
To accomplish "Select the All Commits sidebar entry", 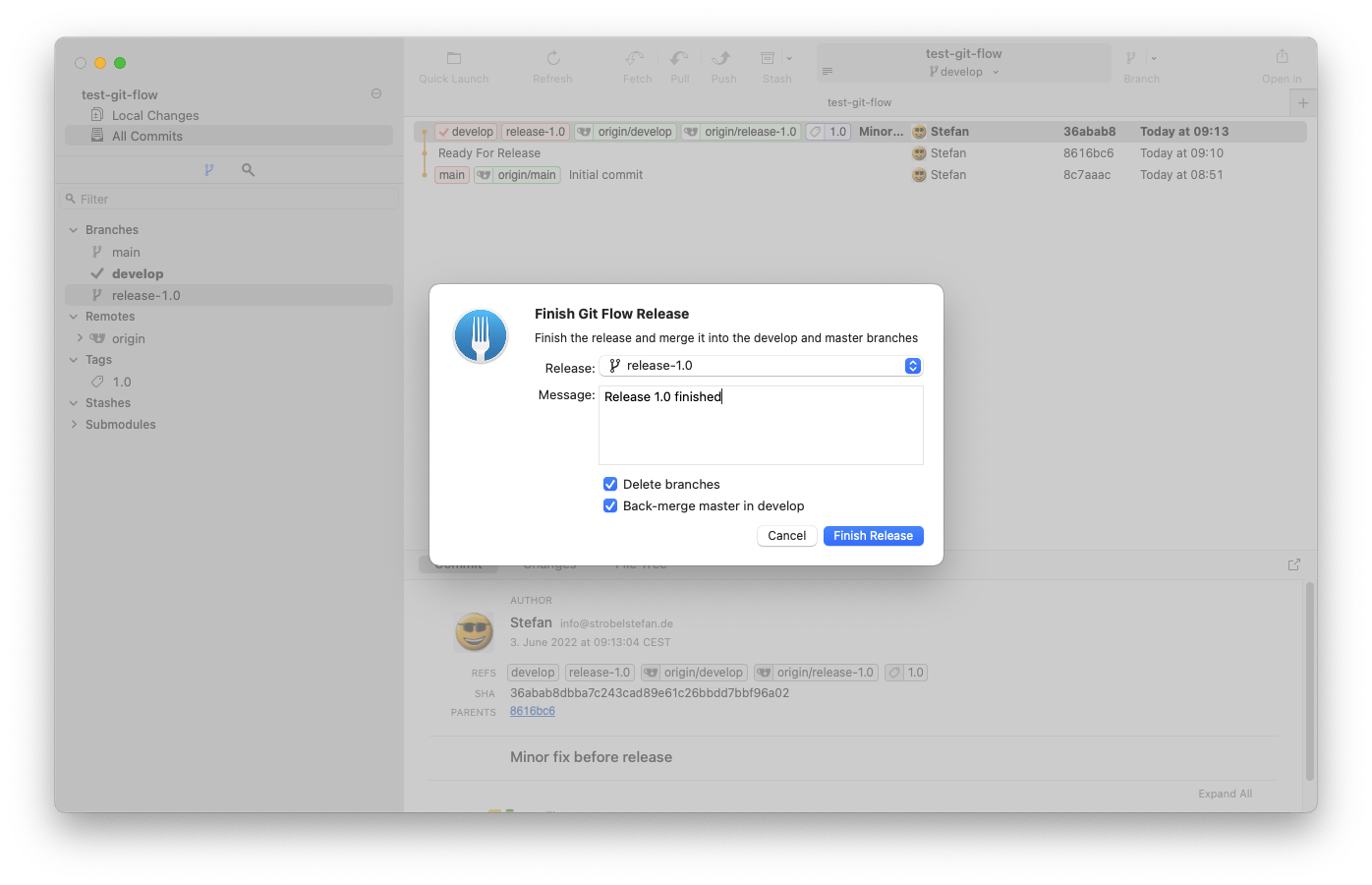I will point(145,136).
